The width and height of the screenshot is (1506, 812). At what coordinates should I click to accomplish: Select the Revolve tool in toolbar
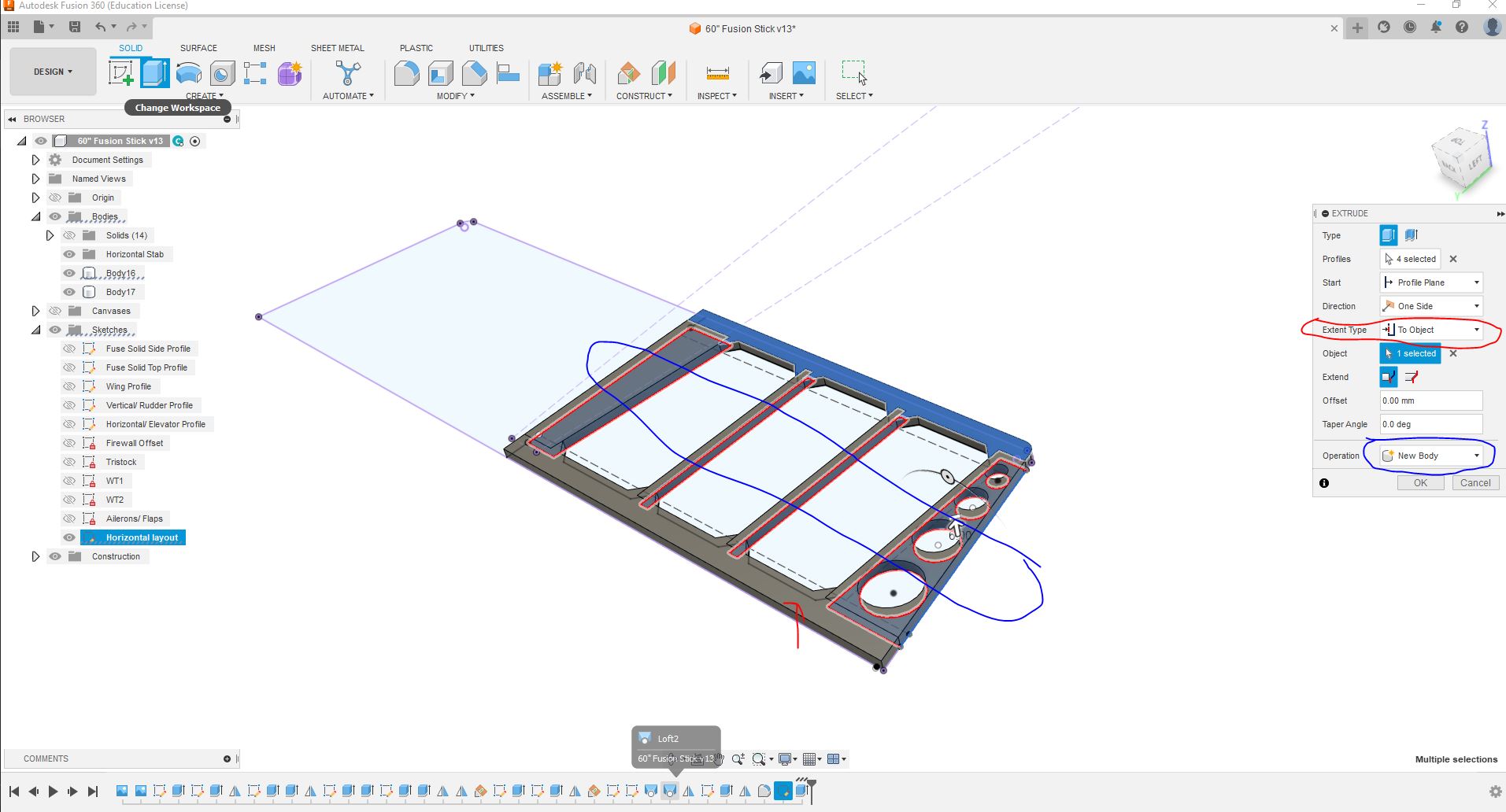coord(189,73)
